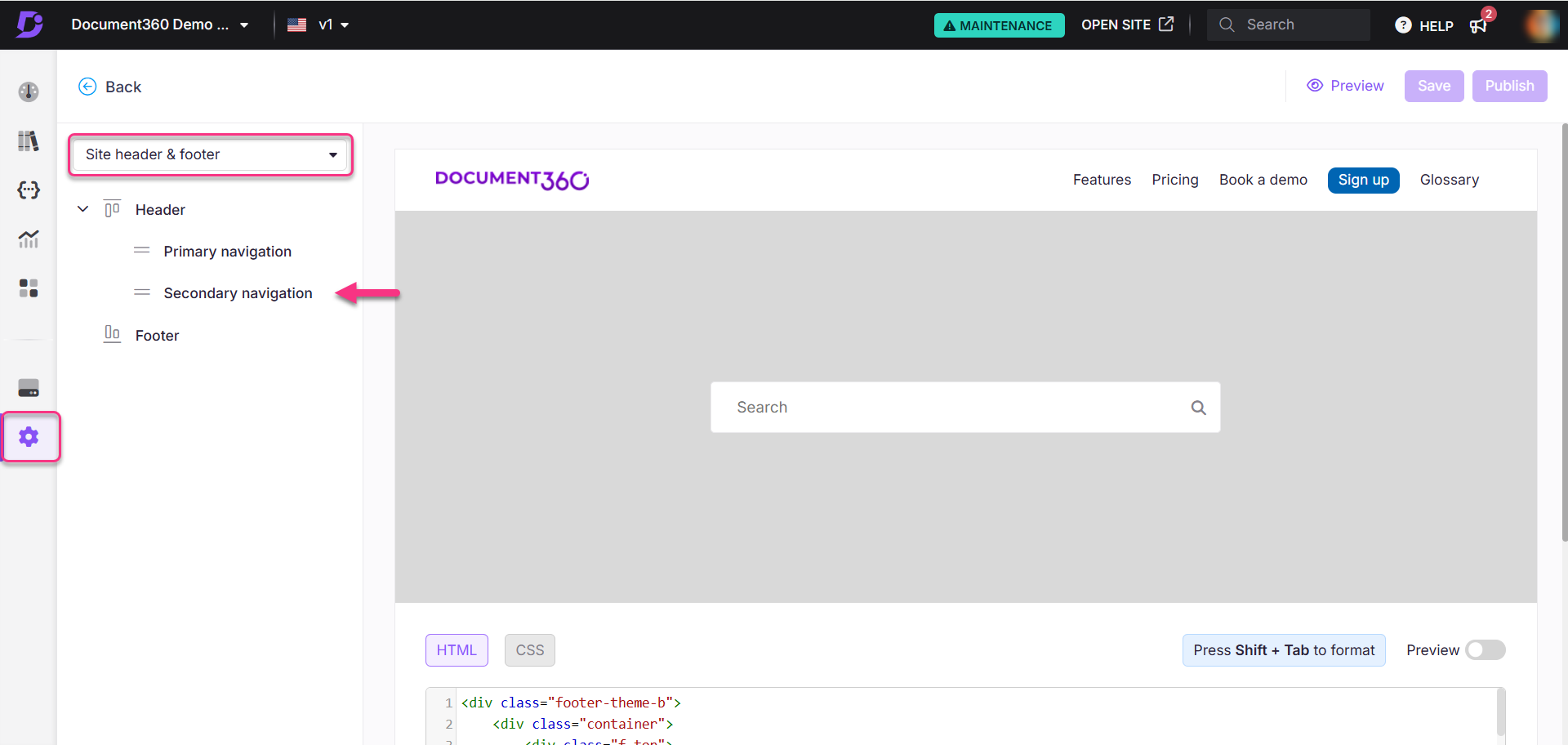Click the Header layout icon
Image resolution: width=1568 pixels, height=745 pixels.
112,209
